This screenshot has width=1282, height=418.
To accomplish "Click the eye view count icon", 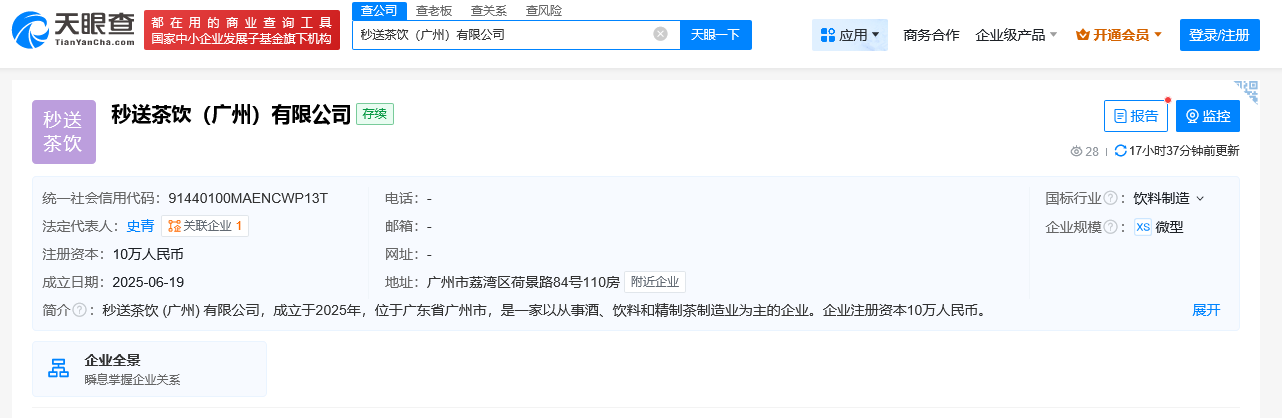I will pyautogui.click(x=1077, y=152).
